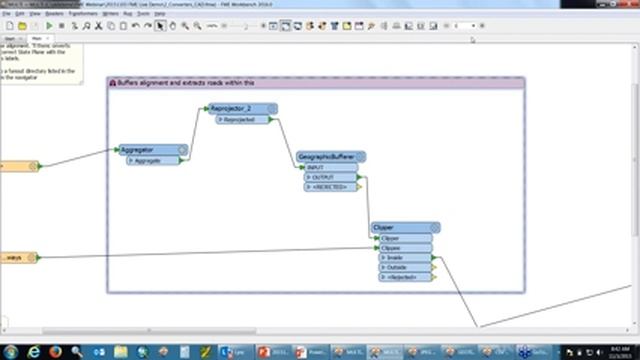Screen dimensions: 640x360
Task: Expand the Reprojected output port arrow
Action: (x=220, y=120)
